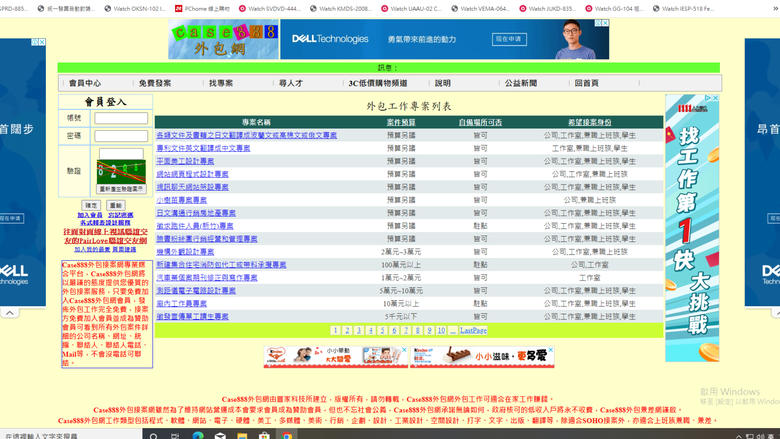Open the 3C低價購物頻道 menu item
The height and width of the screenshot is (439, 780).
pos(378,83)
